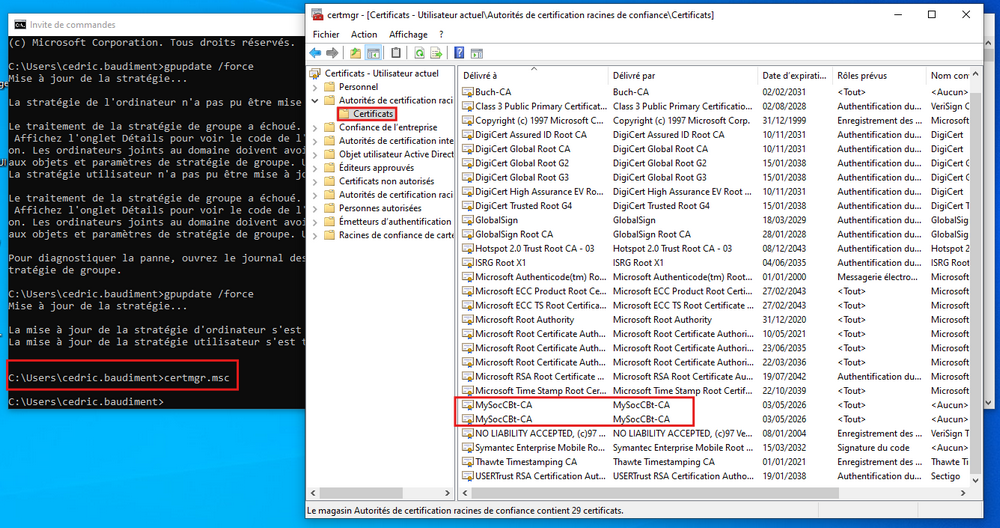The image size is (1000, 528).
Task: Toggle the console tree show/hide icon
Action: 374,53
